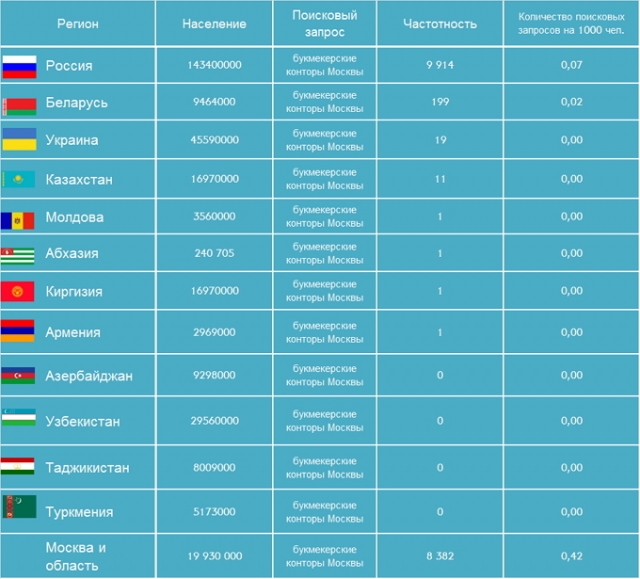Viewport: 640px width, 579px height.
Task: Click the Население column header
Action: coord(214,24)
